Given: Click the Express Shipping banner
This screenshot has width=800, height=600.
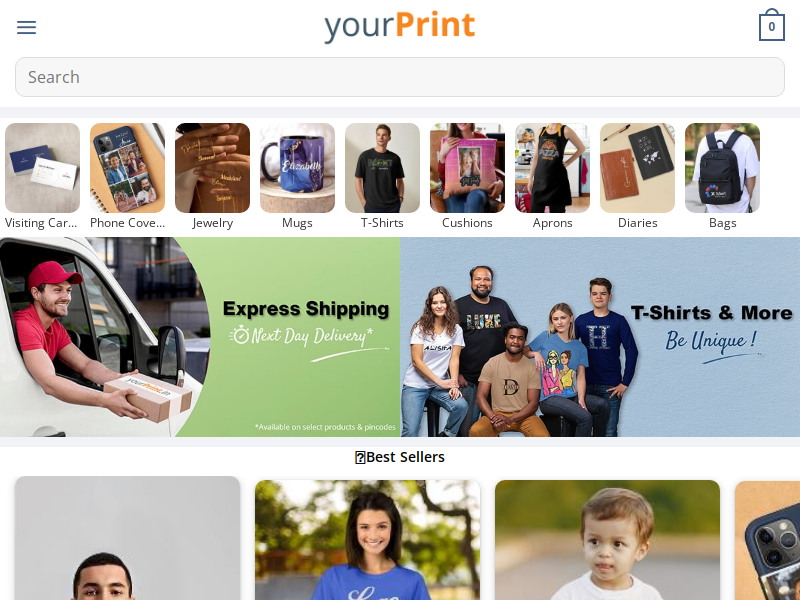Looking at the screenshot, I should [x=200, y=337].
